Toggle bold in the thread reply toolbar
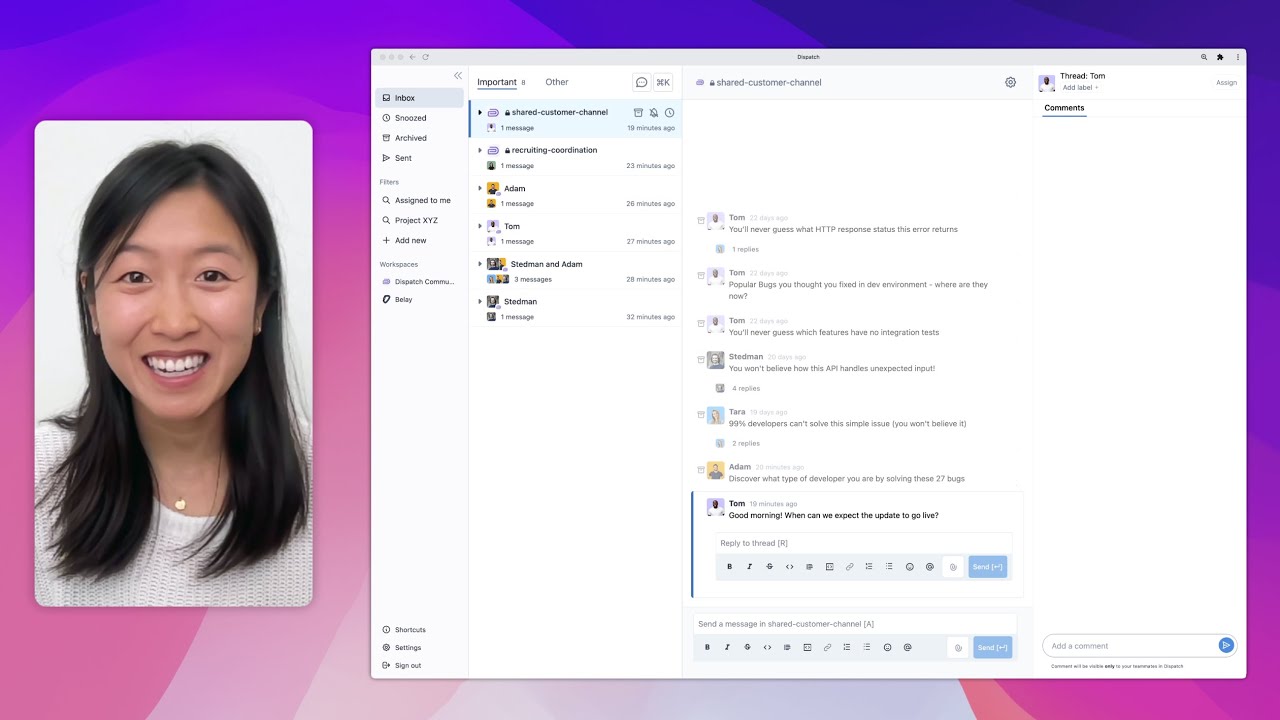Image resolution: width=1280 pixels, height=720 pixels. (x=729, y=567)
